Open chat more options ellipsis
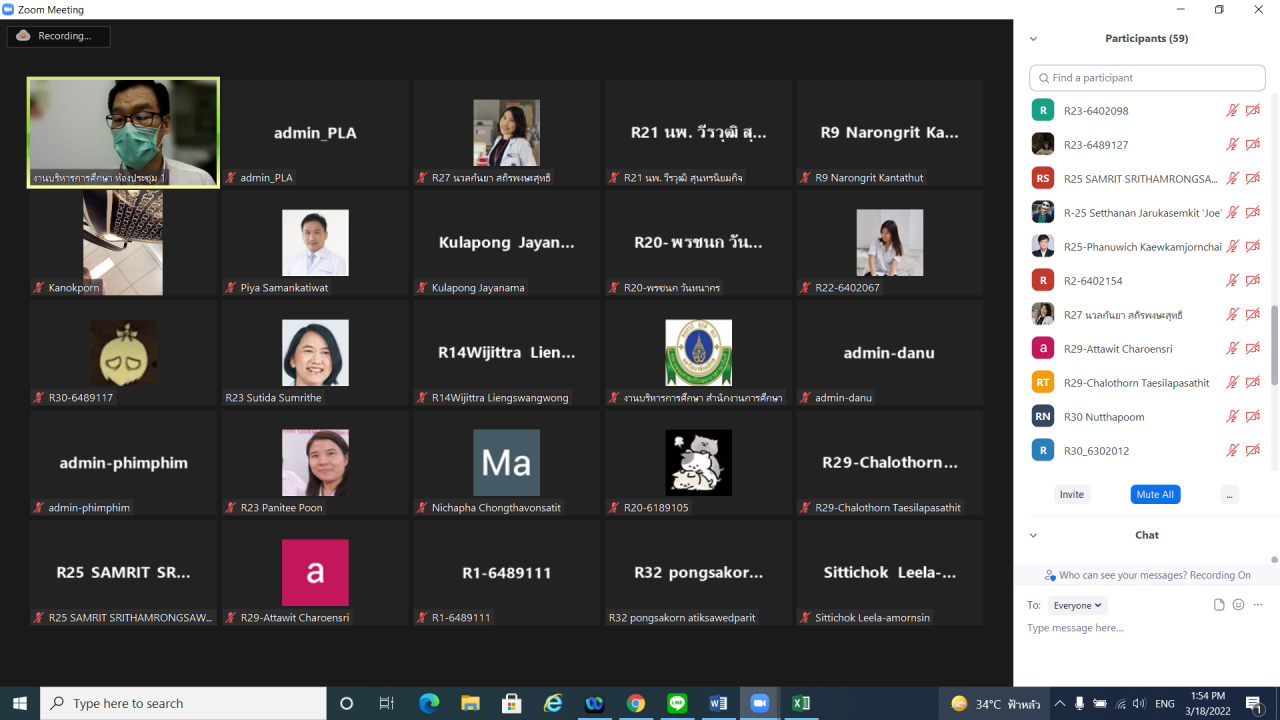The height and width of the screenshot is (720, 1280). tap(1258, 605)
